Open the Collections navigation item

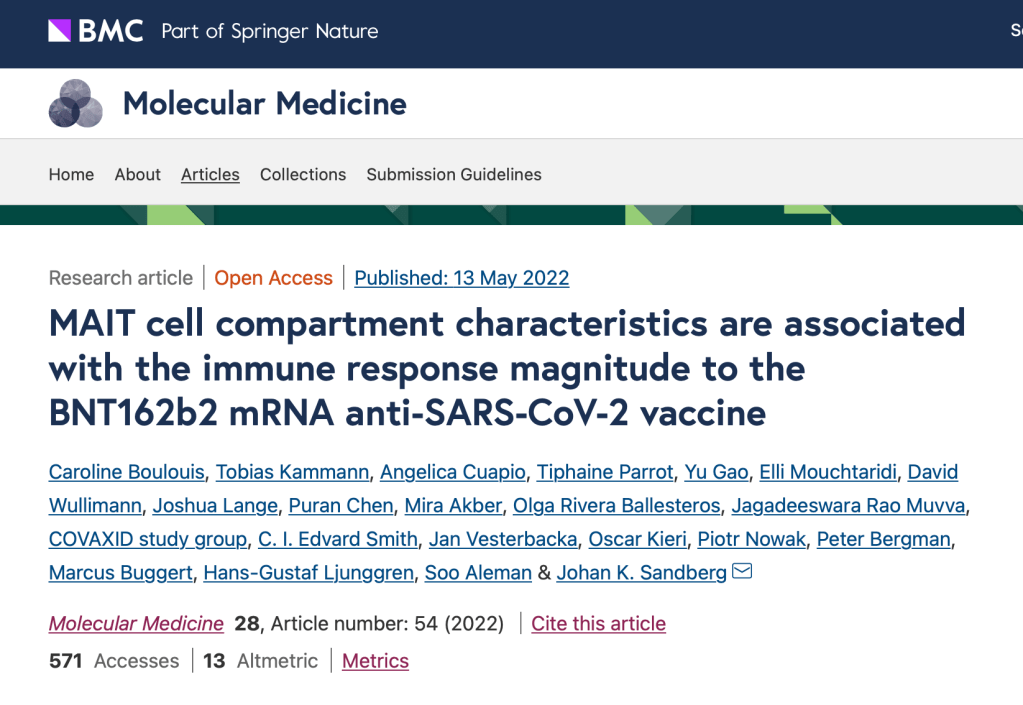[303, 174]
